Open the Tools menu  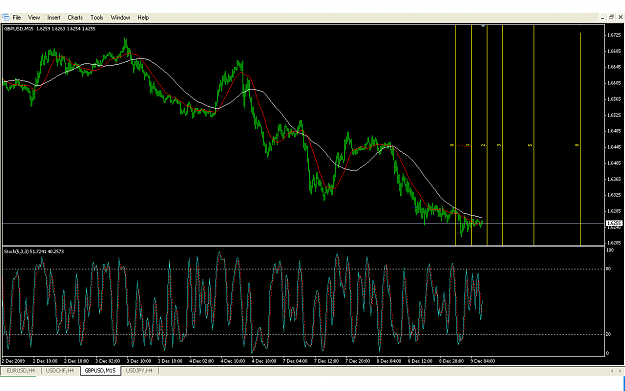pos(97,18)
